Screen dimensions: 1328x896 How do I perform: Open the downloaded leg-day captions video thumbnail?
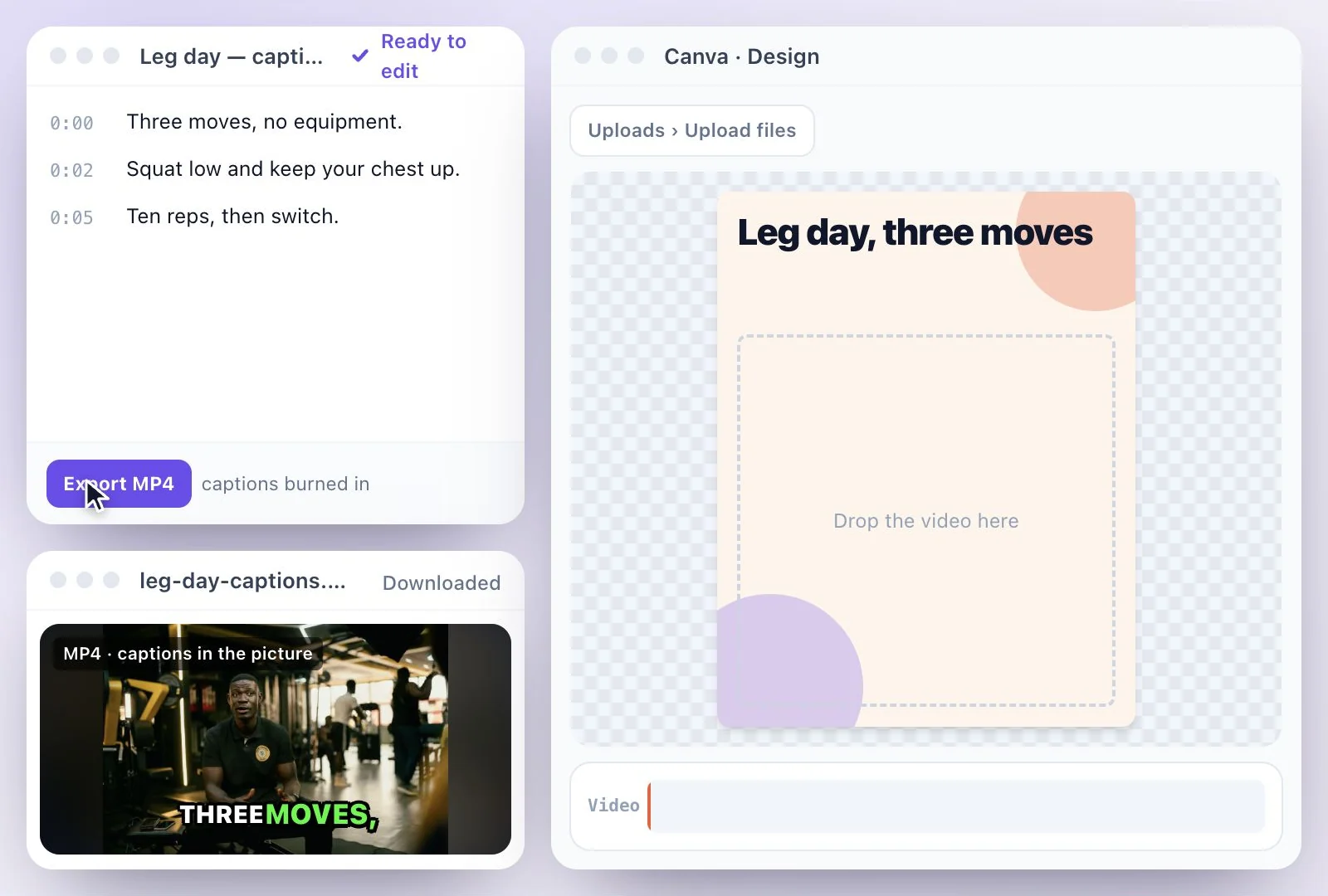[276, 739]
